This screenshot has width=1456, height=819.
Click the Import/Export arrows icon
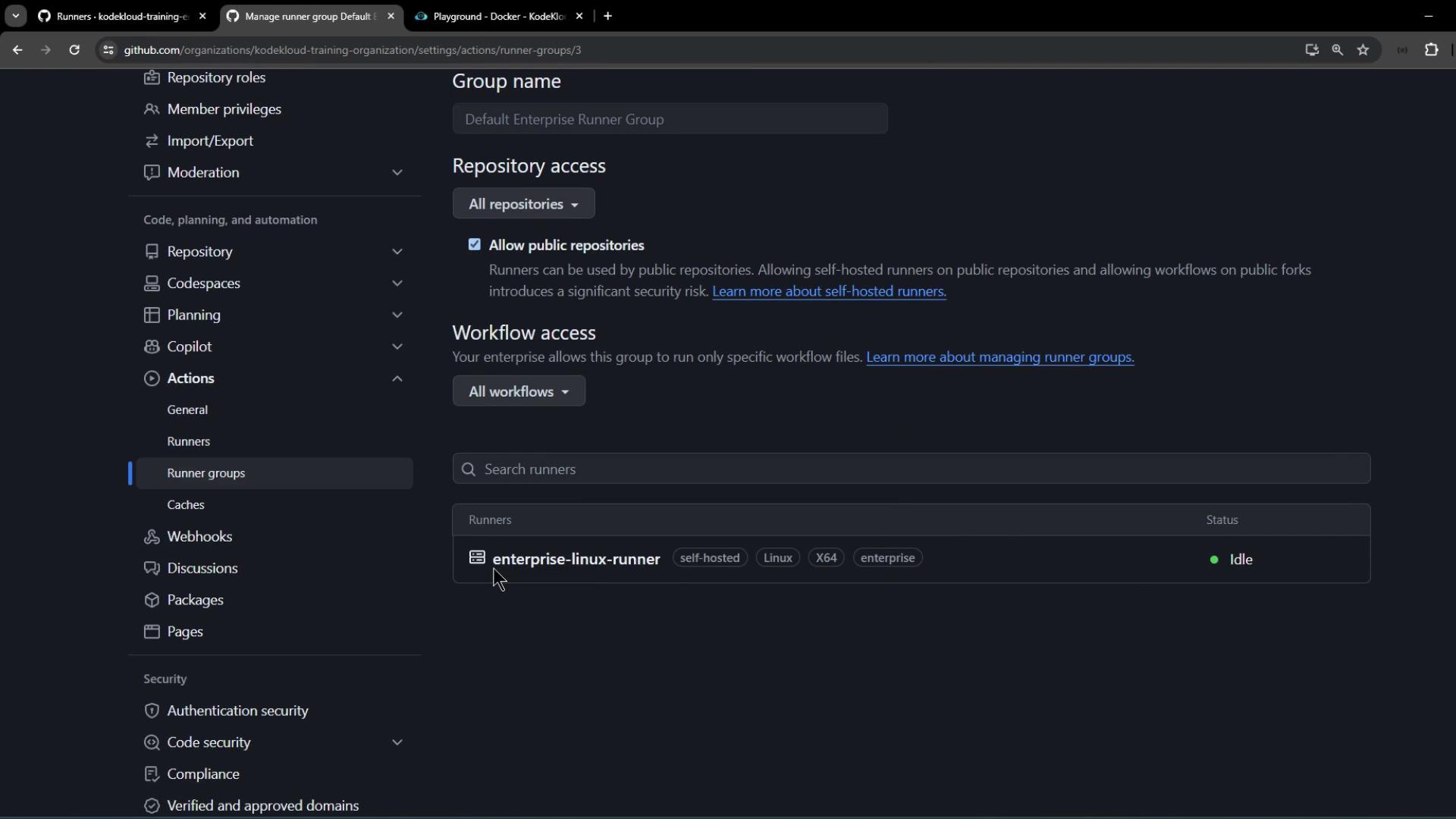click(x=152, y=141)
